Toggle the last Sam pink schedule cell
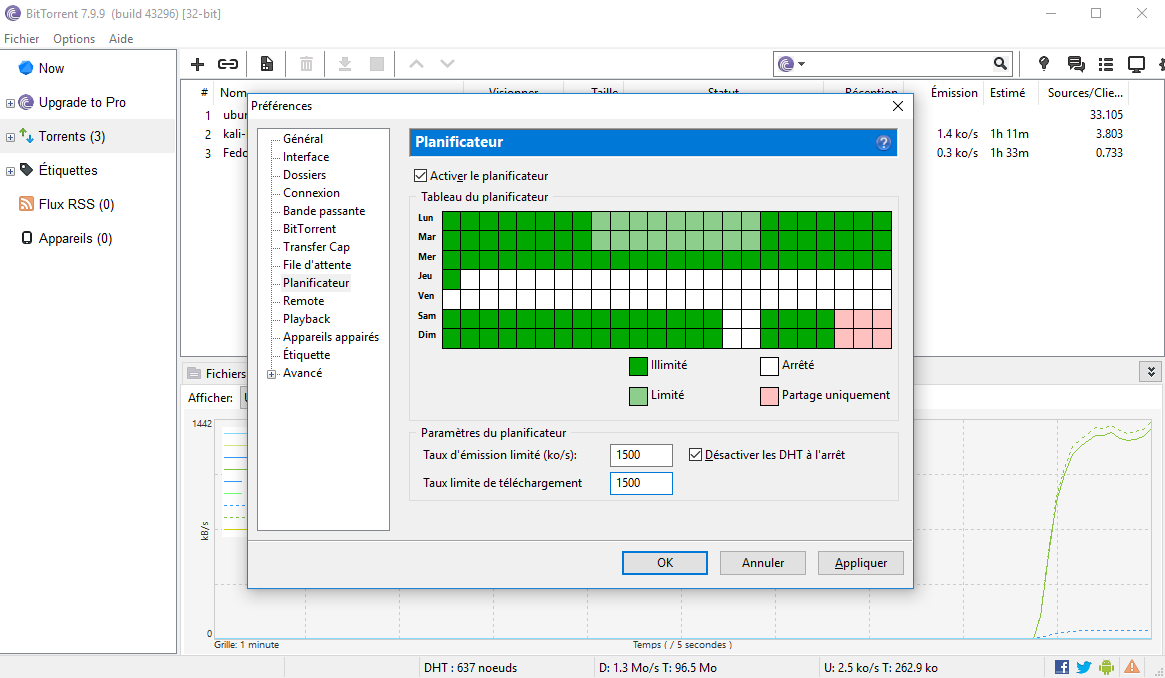The height and width of the screenshot is (678, 1165). pos(882,319)
